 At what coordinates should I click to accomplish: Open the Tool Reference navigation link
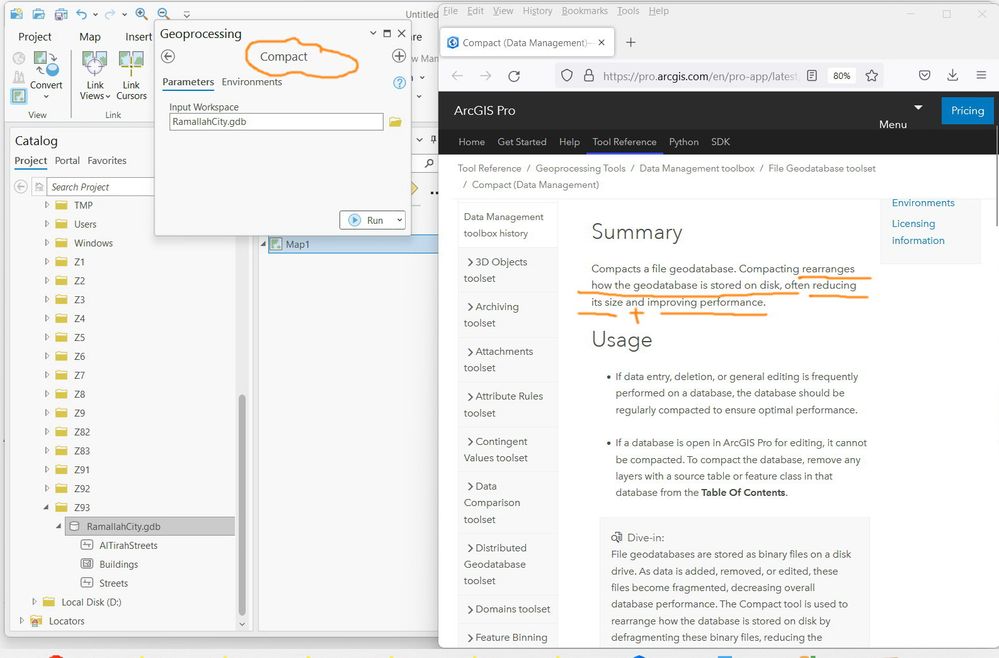(624, 142)
